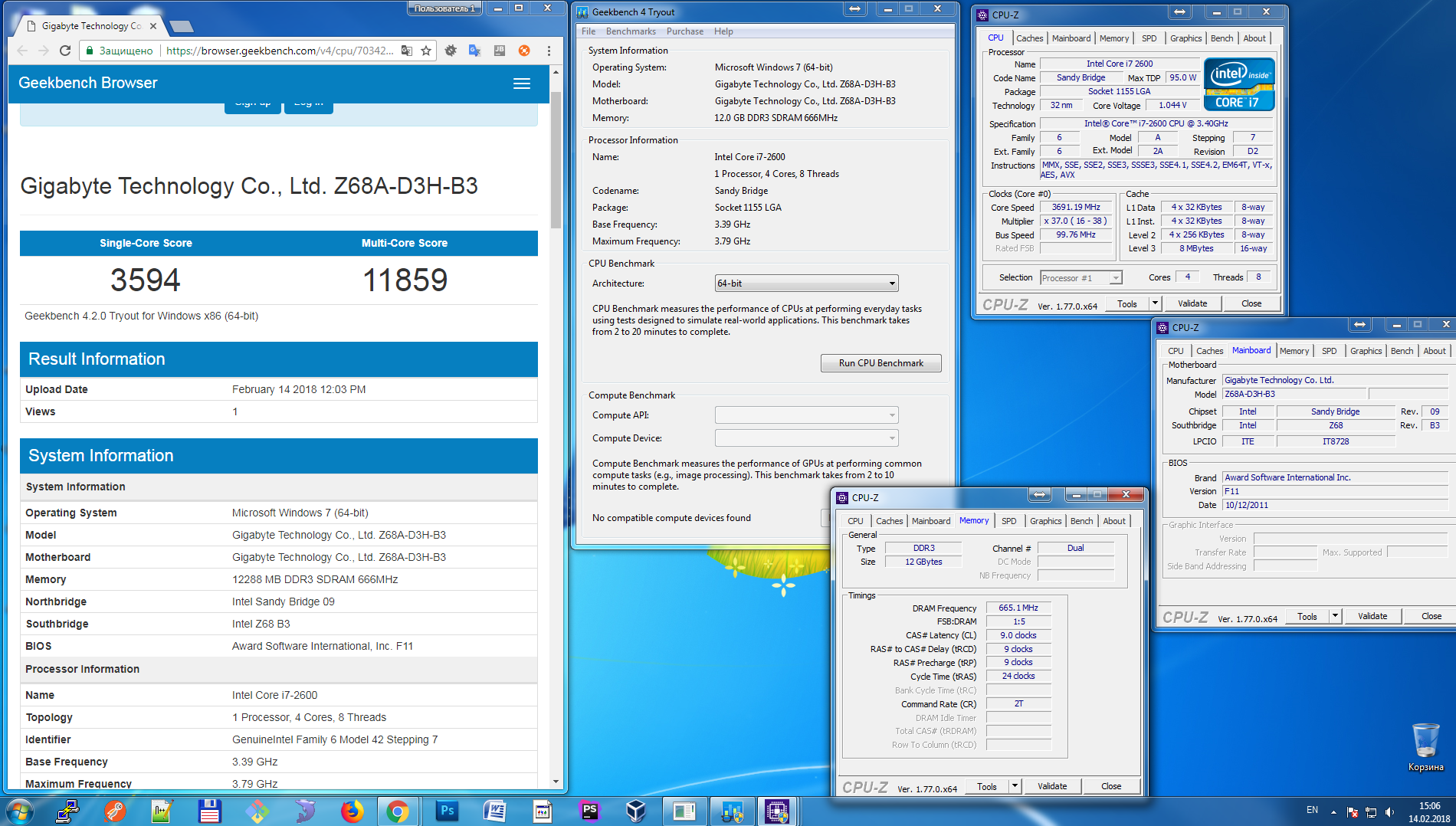Screen dimensions: 1456x826
Task: Switch to CPU-Z via its taskbar icon
Action: pyautogui.click(x=777, y=811)
